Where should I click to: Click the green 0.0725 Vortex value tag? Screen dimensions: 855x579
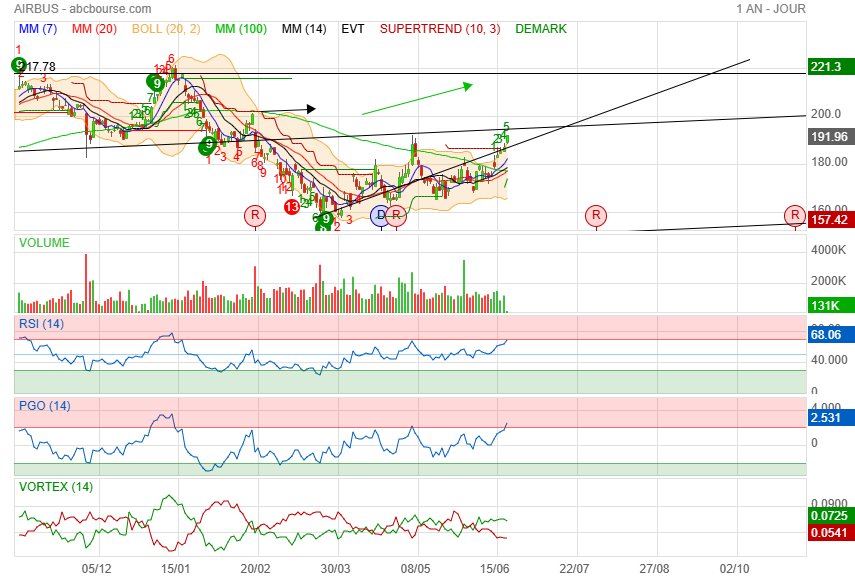click(x=831, y=515)
